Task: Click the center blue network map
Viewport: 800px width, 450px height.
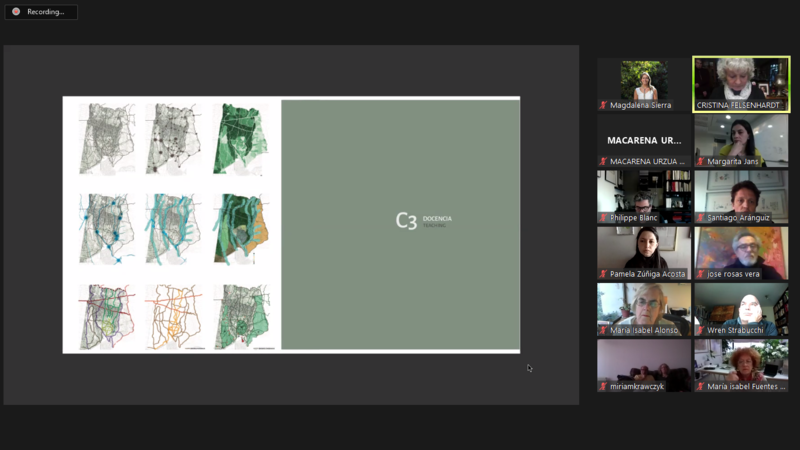Action: tap(172, 228)
